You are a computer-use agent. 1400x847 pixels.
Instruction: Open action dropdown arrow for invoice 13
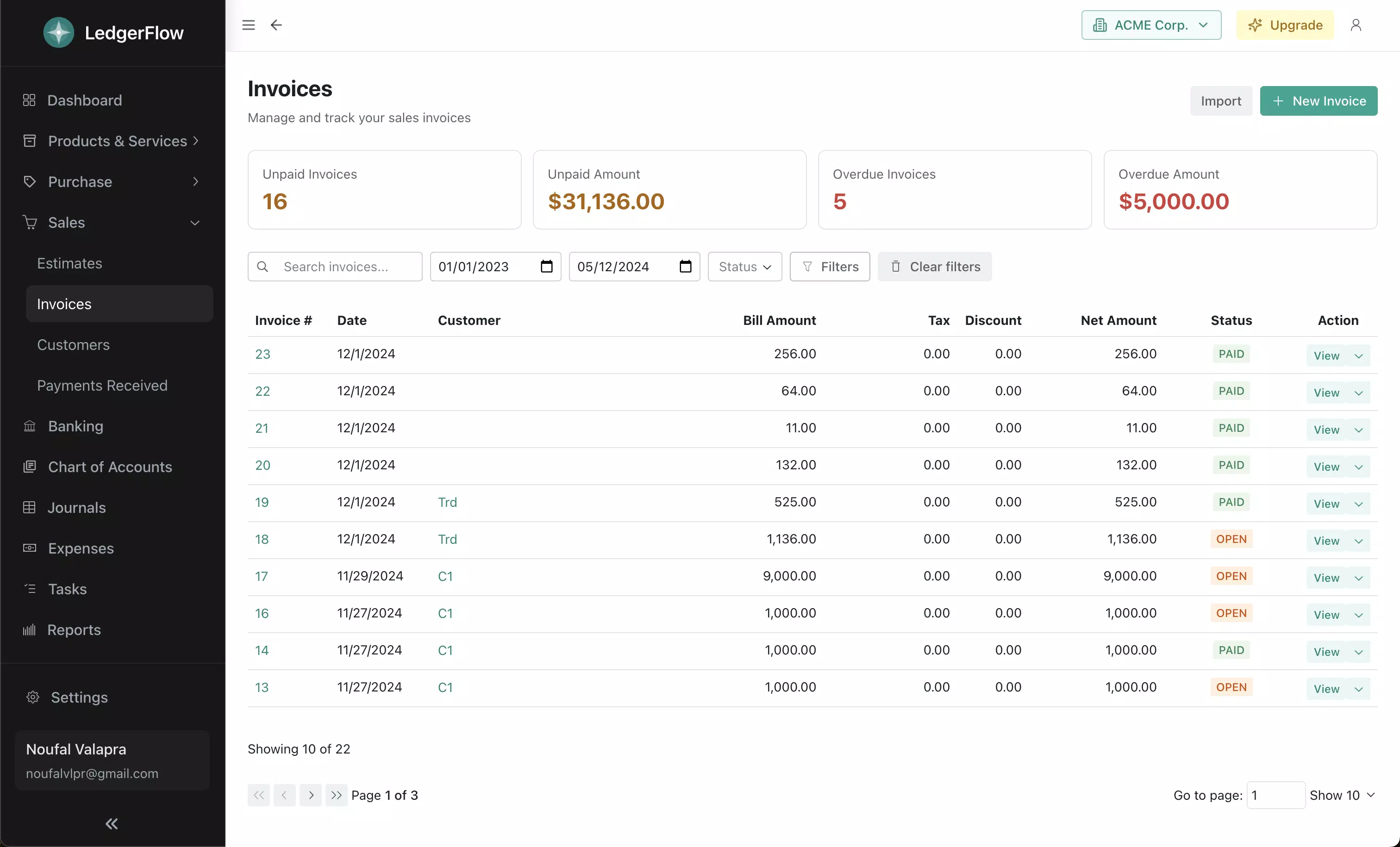pyautogui.click(x=1358, y=689)
